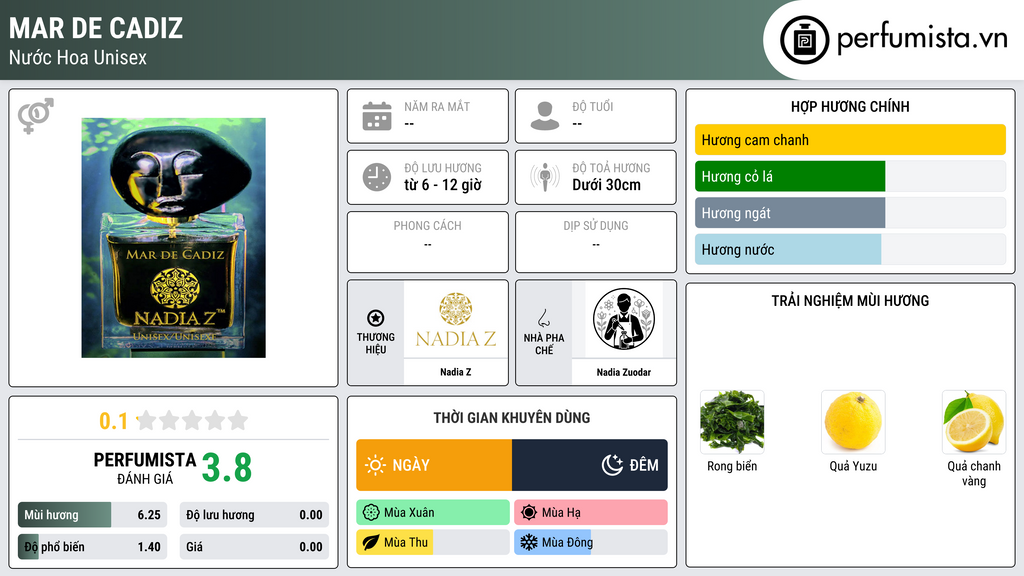Click the Quả chanh vàng caption

click(974, 473)
